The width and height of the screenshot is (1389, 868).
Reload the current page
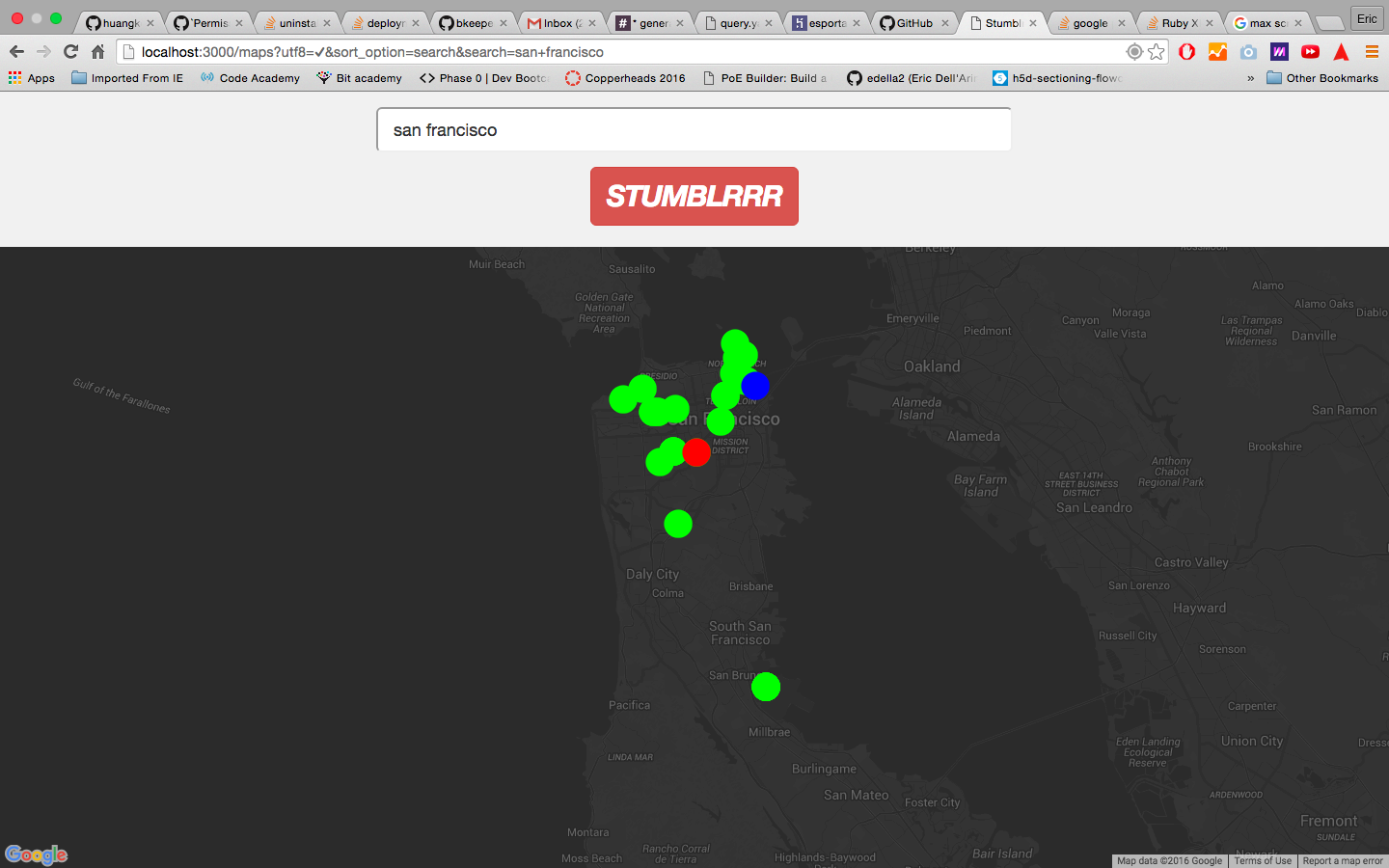point(70,52)
